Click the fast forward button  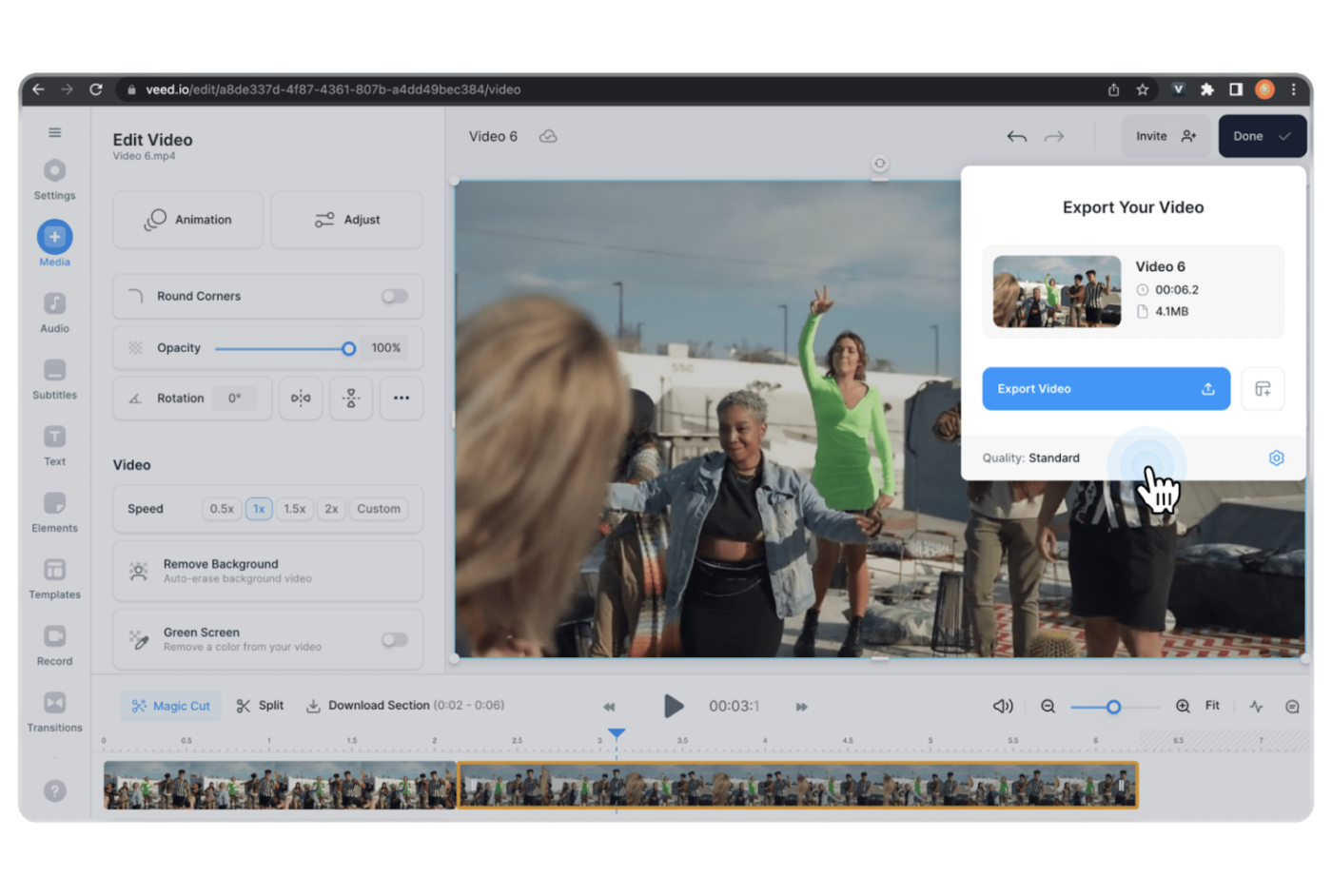coord(801,707)
